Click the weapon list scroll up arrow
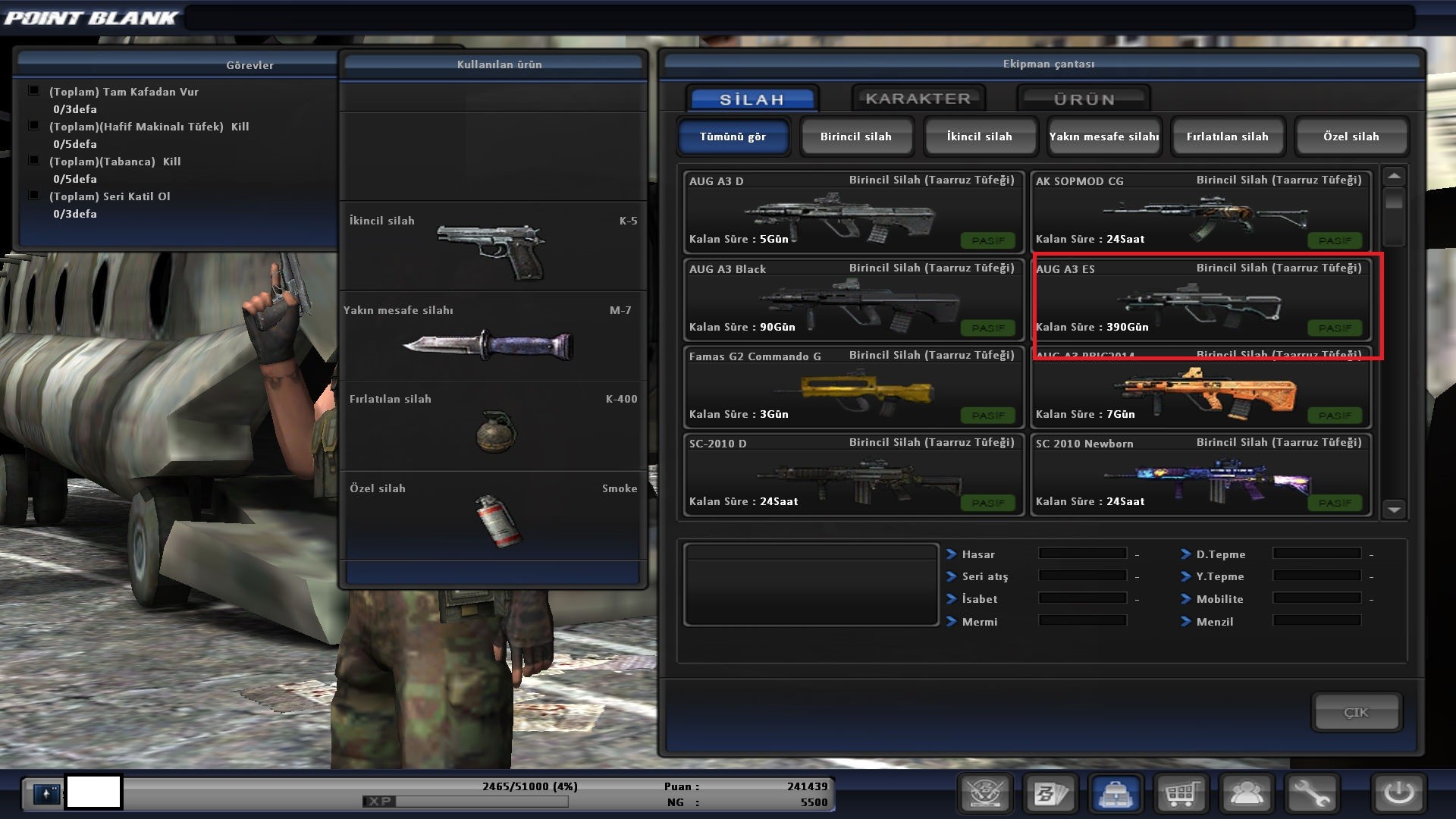Viewport: 1456px width, 819px height. pos(1394,177)
